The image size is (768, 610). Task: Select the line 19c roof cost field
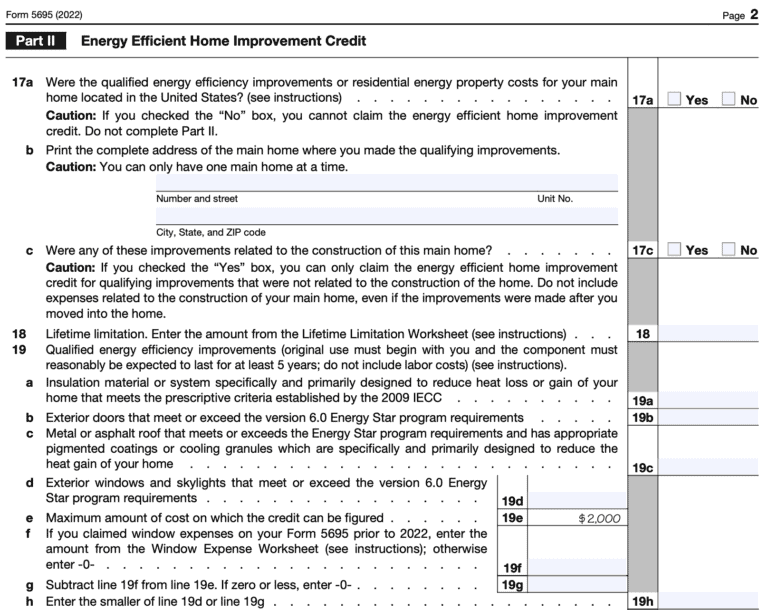709,466
